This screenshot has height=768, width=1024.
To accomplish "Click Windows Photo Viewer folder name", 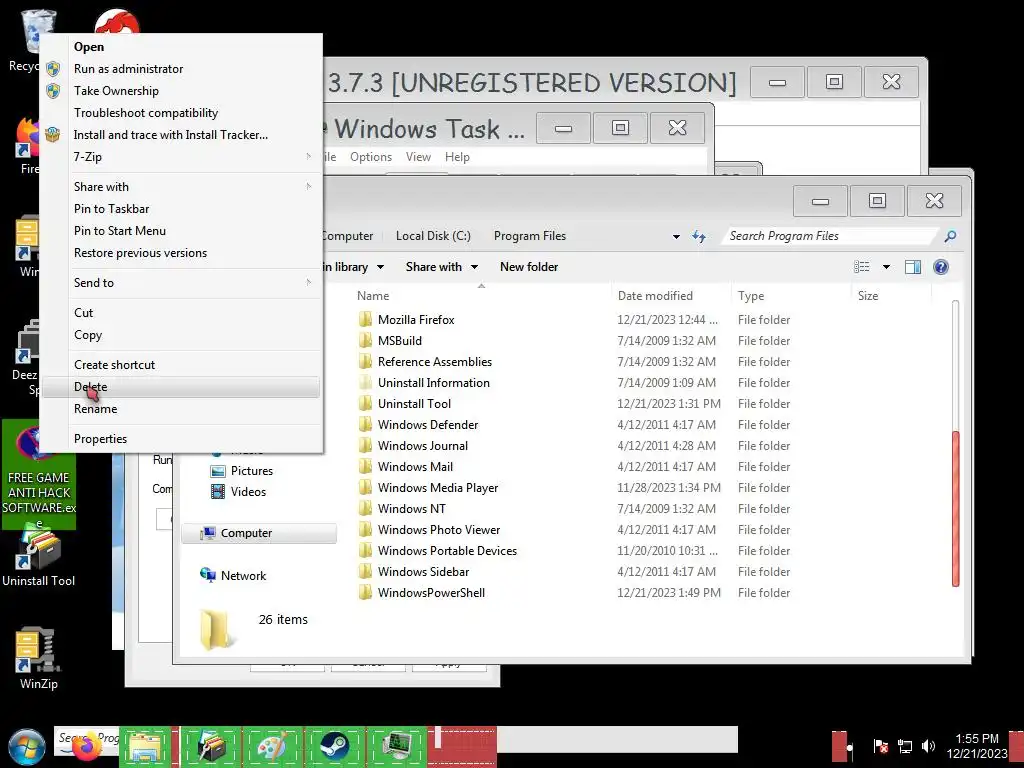I will click(439, 530).
